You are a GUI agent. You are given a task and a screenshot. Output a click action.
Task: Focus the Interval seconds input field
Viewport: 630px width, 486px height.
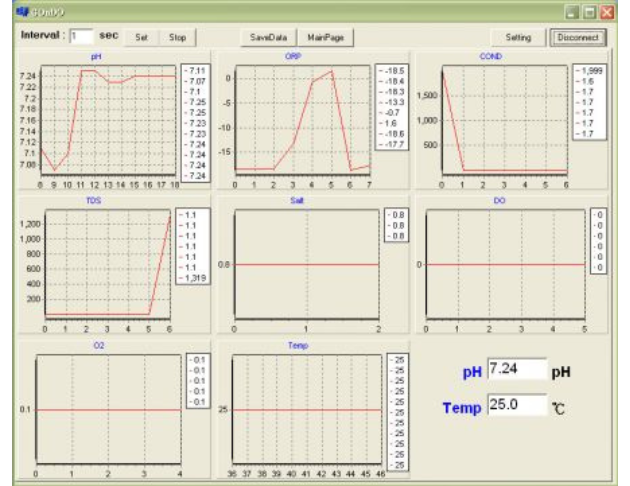pos(80,36)
